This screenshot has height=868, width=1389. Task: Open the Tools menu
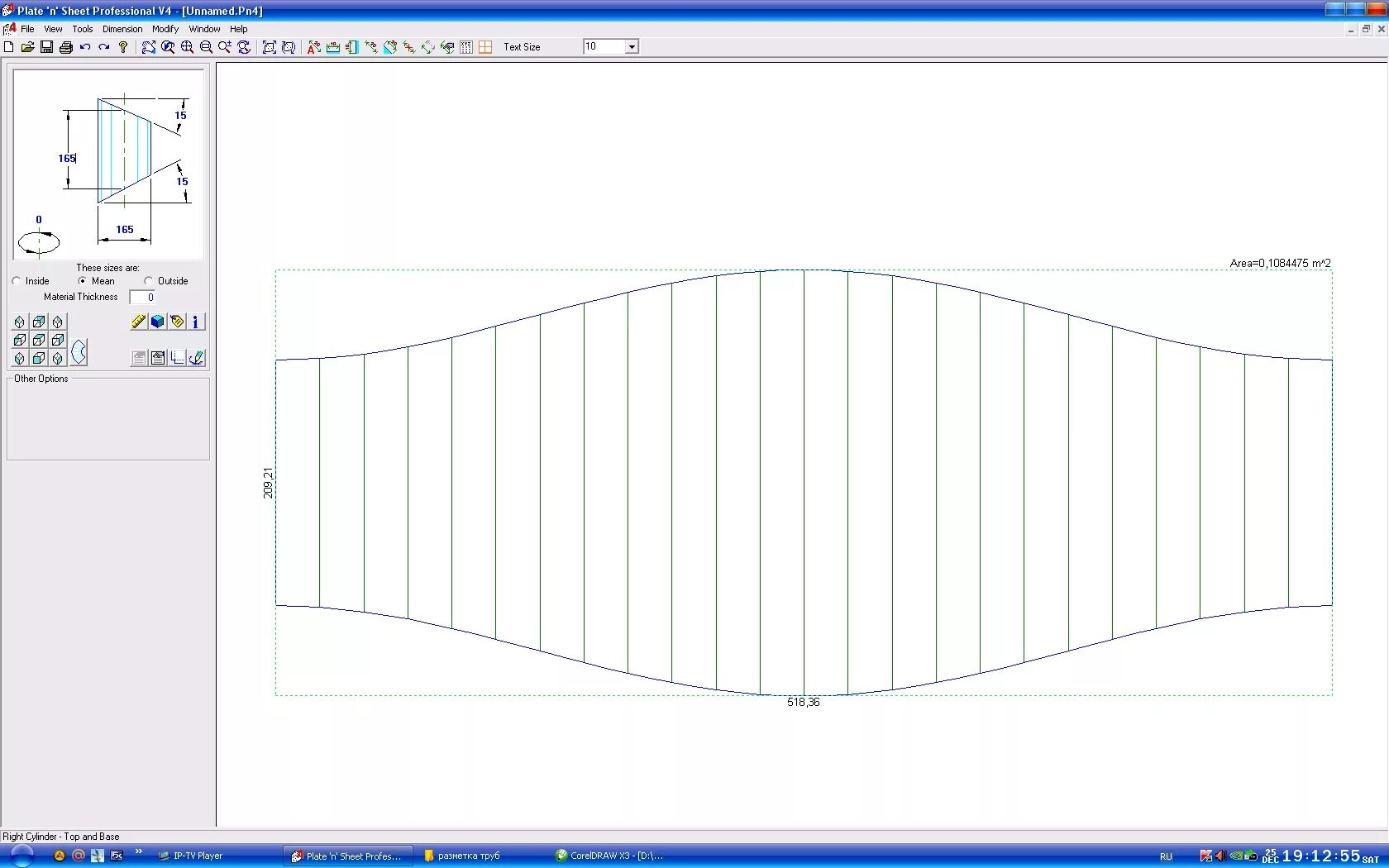pos(83,29)
